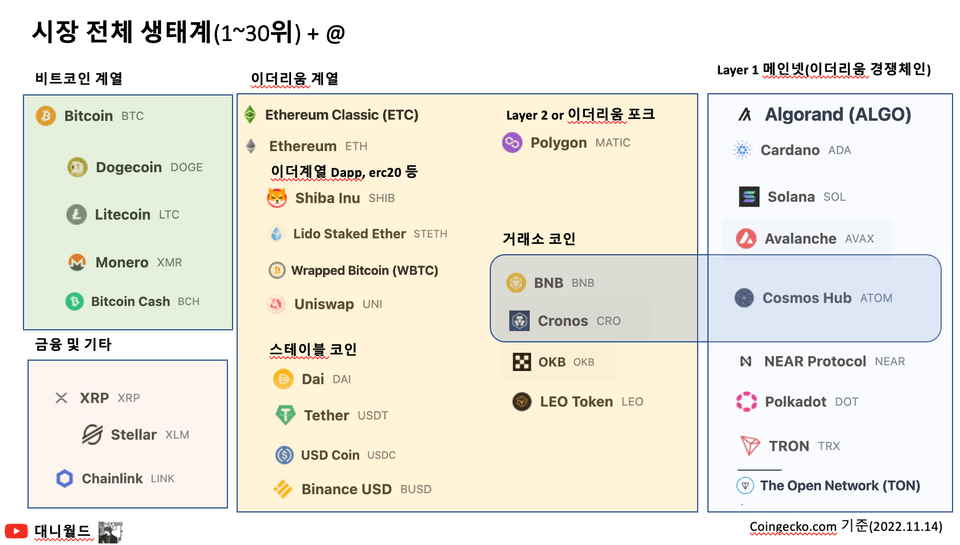Click the Chainlink hexagon icon
Image resolution: width=960 pixels, height=545 pixels.
click(65, 479)
